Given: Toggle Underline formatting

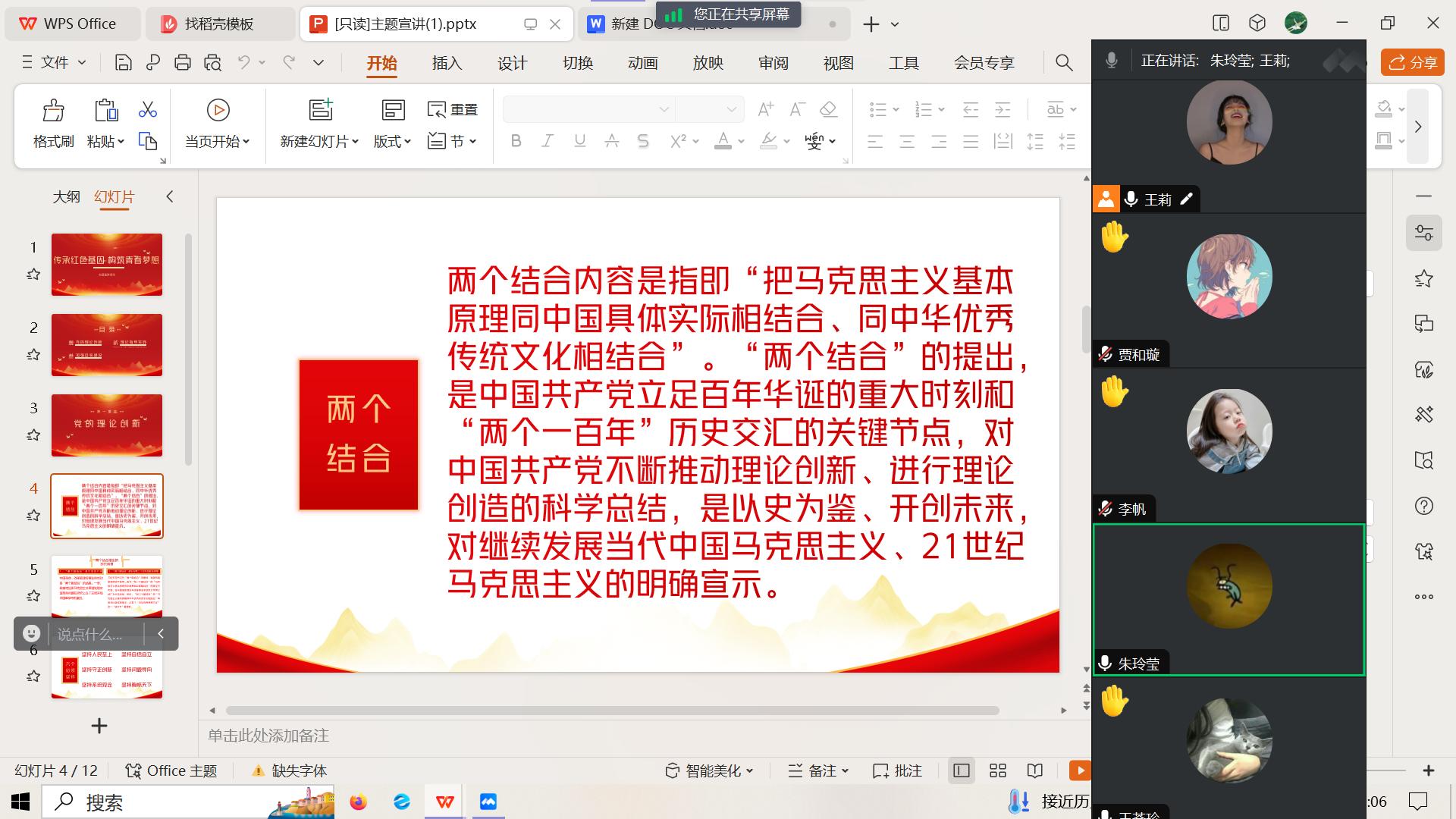Looking at the screenshot, I should click(x=580, y=141).
